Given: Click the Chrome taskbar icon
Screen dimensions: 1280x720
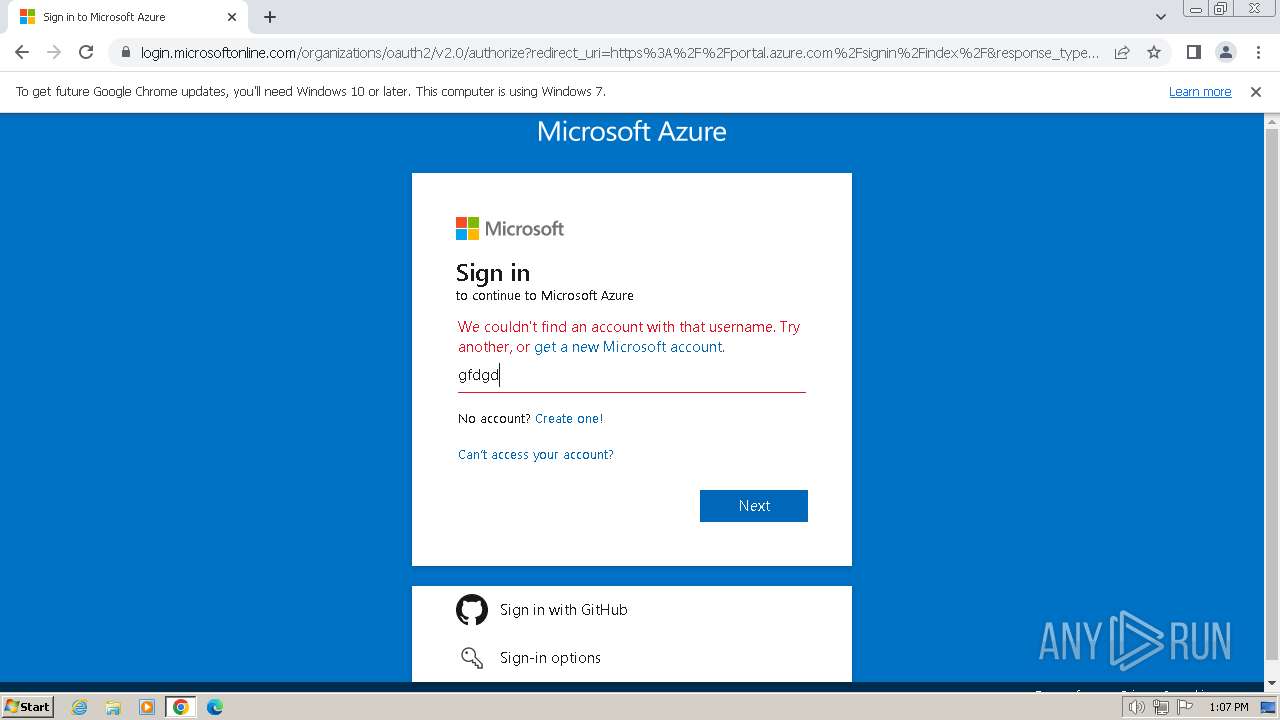Looking at the screenshot, I should (181, 707).
